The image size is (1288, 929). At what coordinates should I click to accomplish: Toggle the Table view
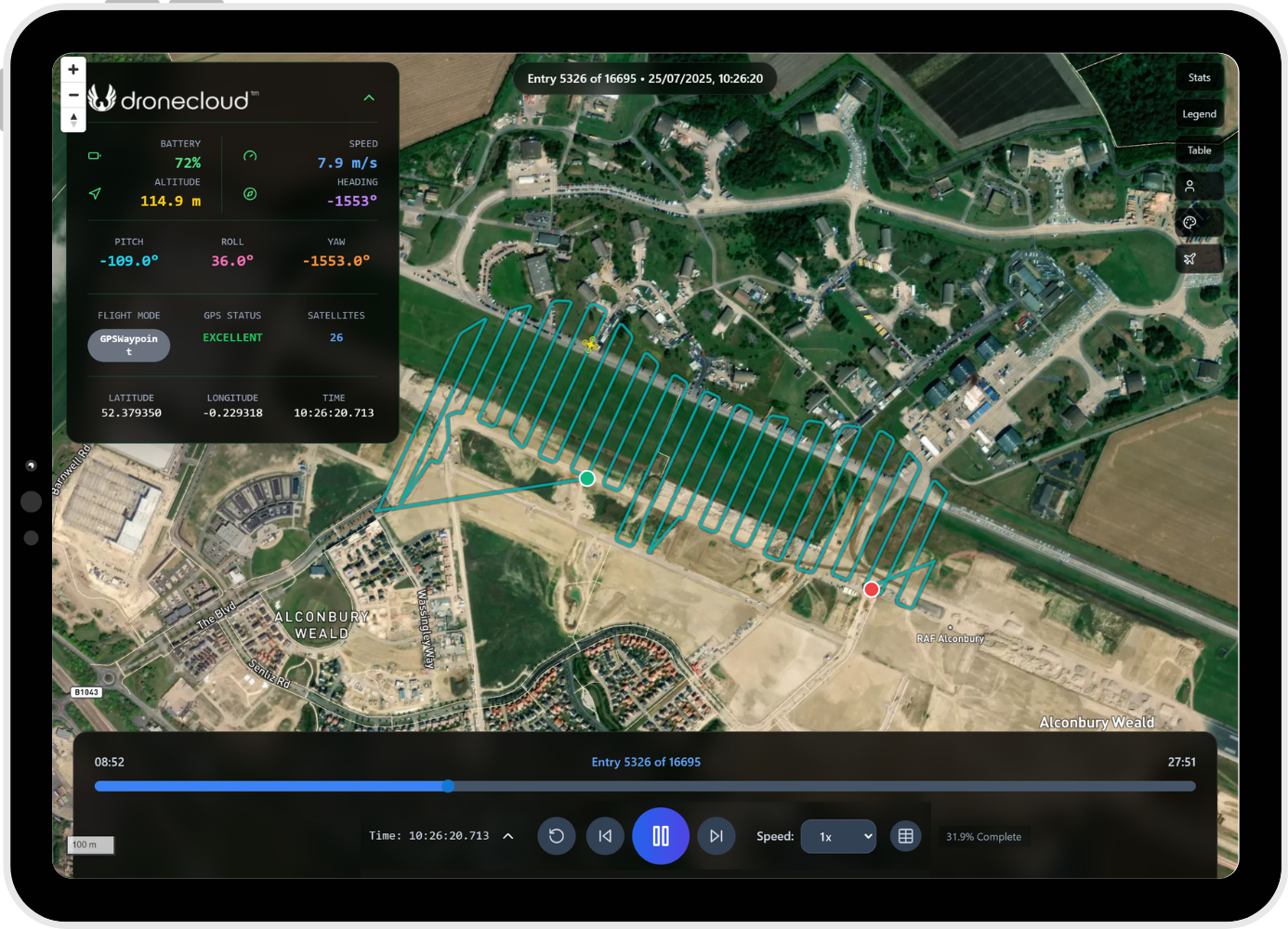(x=1199, y=150)
